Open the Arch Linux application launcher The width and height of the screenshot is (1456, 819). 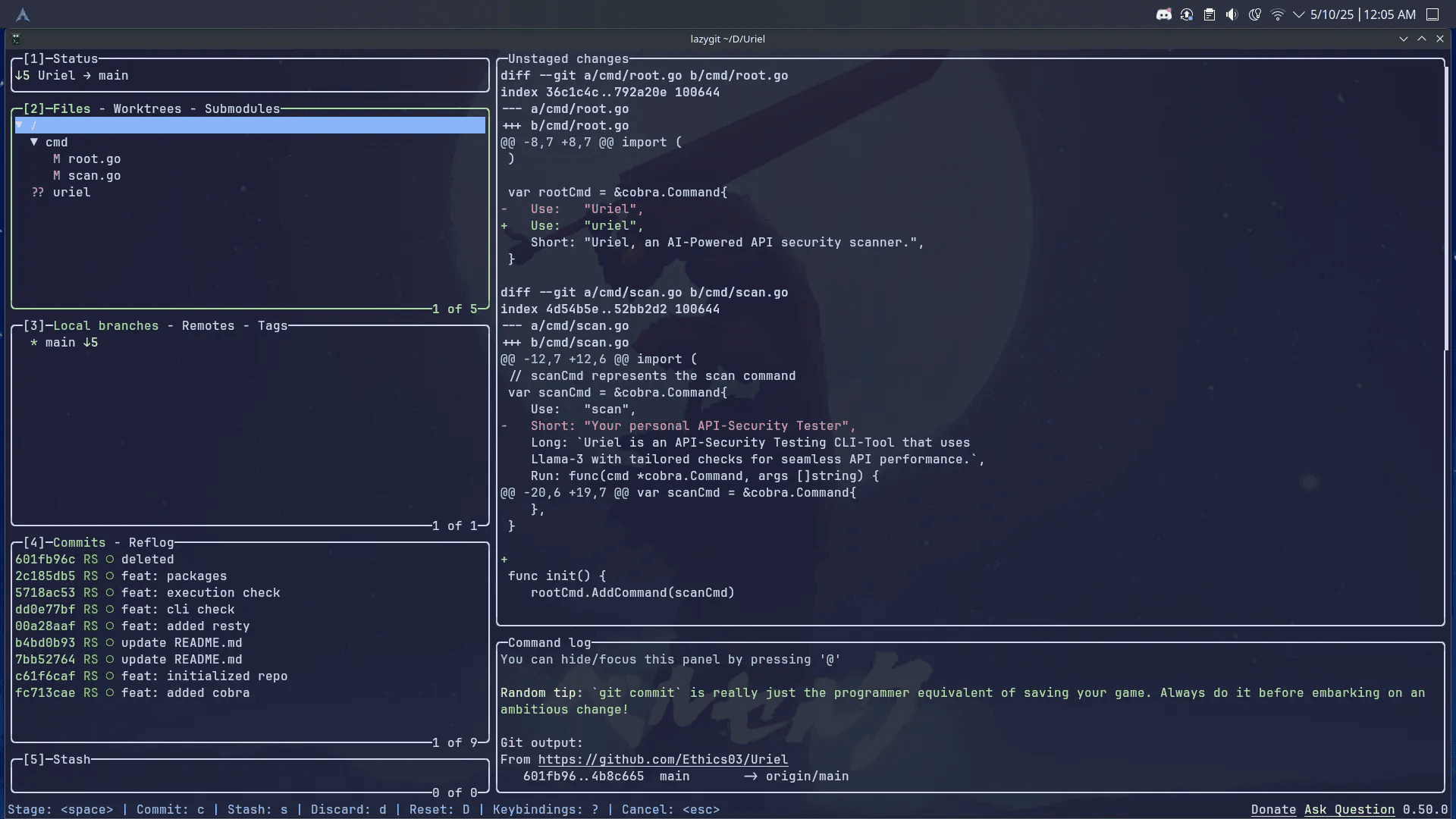coord(23,14)
